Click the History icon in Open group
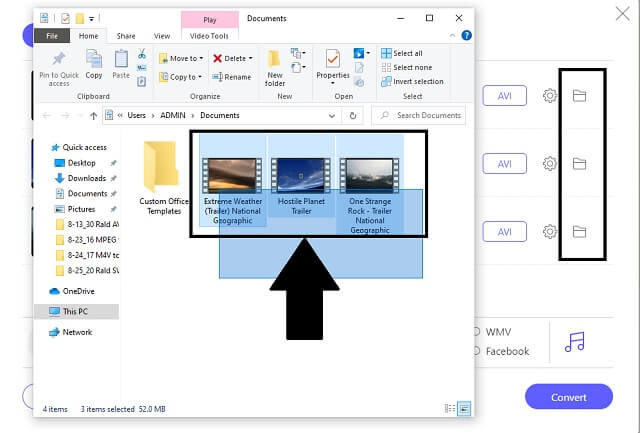Screen dimensions: 640x433 (359, 82)
